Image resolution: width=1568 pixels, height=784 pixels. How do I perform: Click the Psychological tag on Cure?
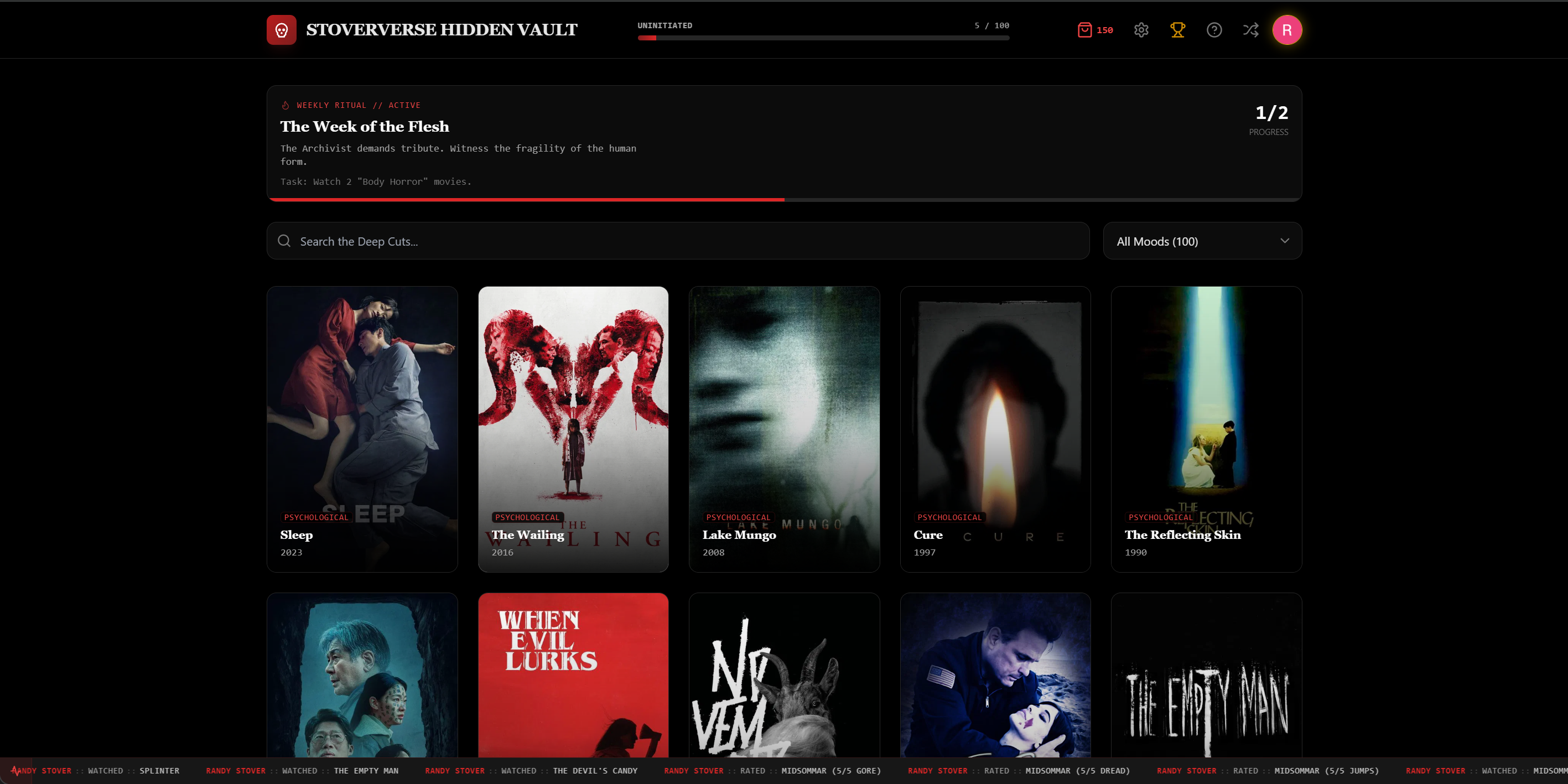tap(949, 517)
